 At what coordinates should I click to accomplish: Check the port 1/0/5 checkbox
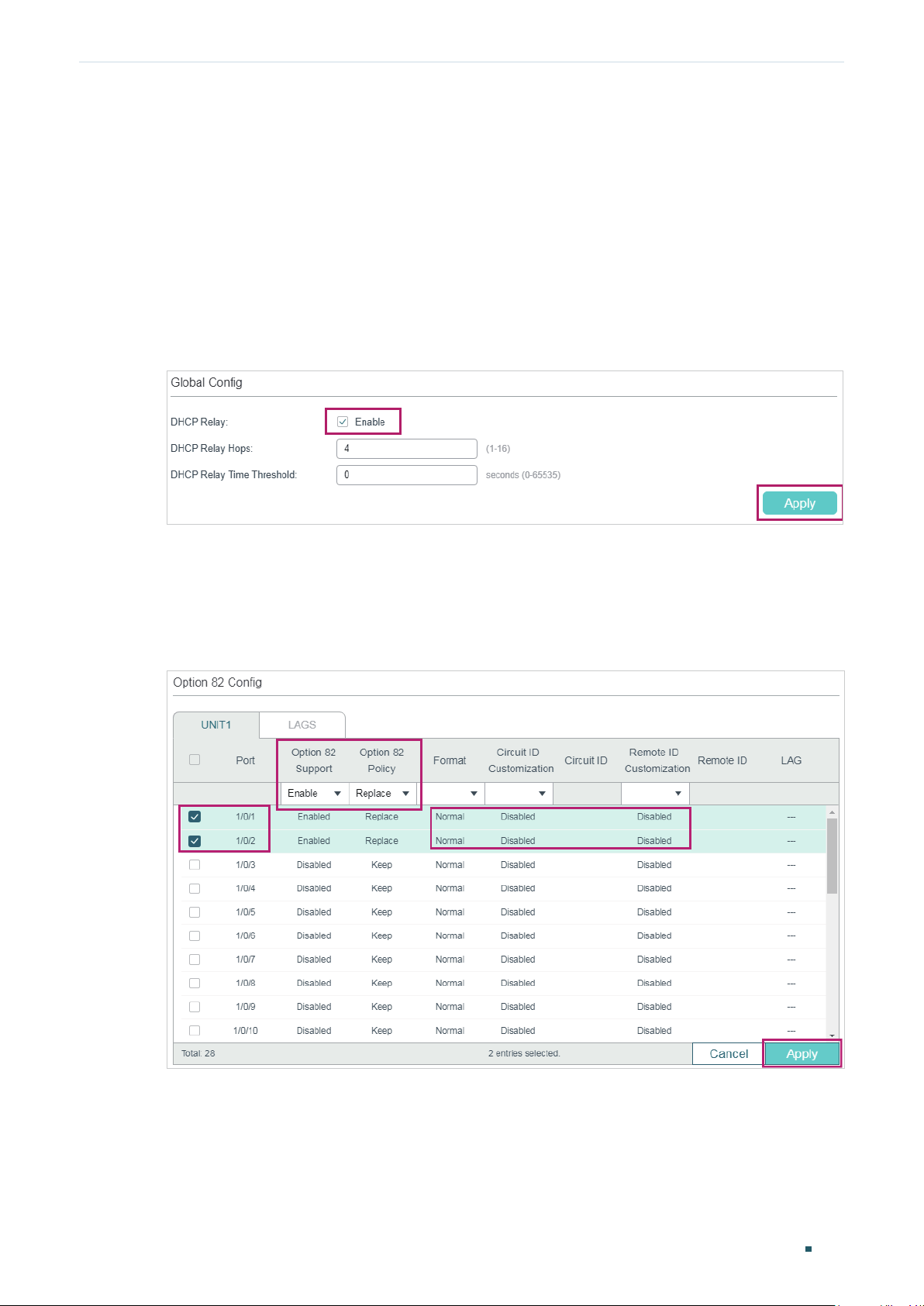tap(195, 912)
